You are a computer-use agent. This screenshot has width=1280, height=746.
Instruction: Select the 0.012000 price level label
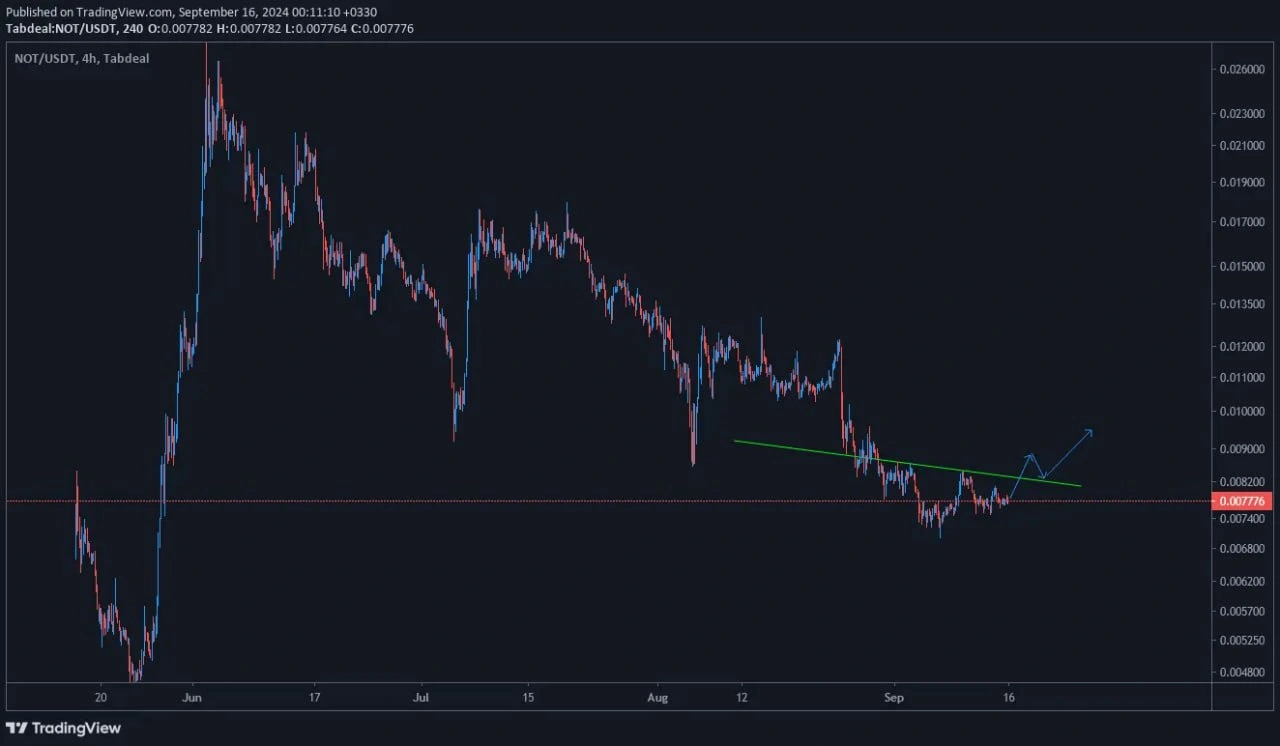pyautogui.click(x=1243, y=347)
